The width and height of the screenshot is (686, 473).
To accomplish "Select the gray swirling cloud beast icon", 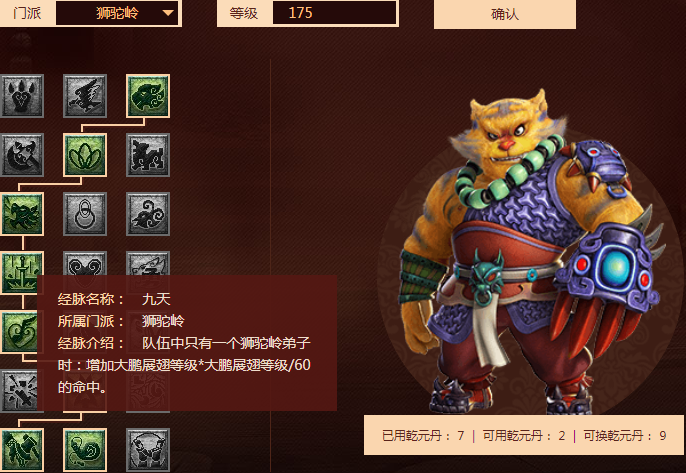I will [148, 214].
